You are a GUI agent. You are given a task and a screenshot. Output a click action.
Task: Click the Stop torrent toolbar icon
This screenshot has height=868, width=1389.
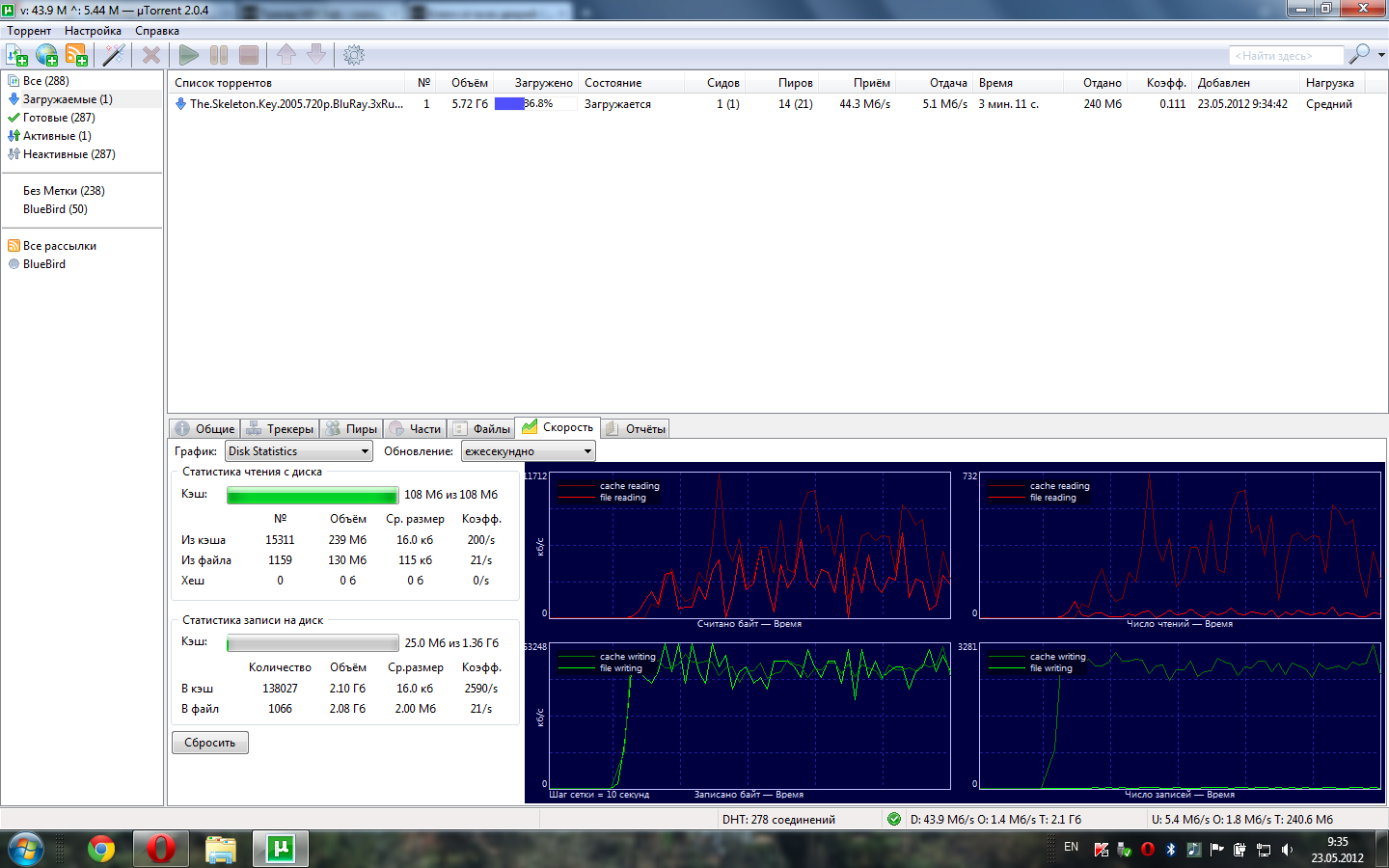(x=249, y=55)
